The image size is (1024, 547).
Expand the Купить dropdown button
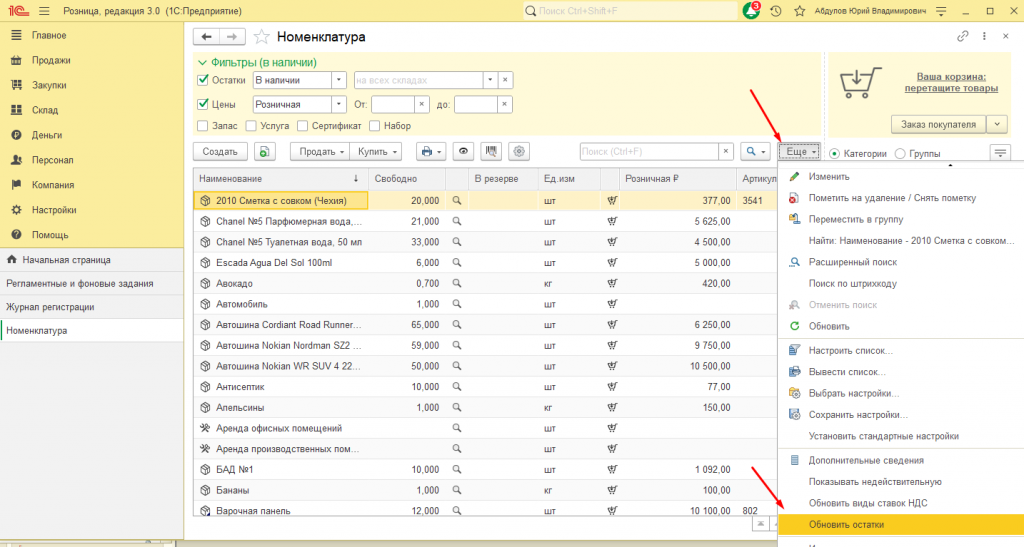click(377, 151)
